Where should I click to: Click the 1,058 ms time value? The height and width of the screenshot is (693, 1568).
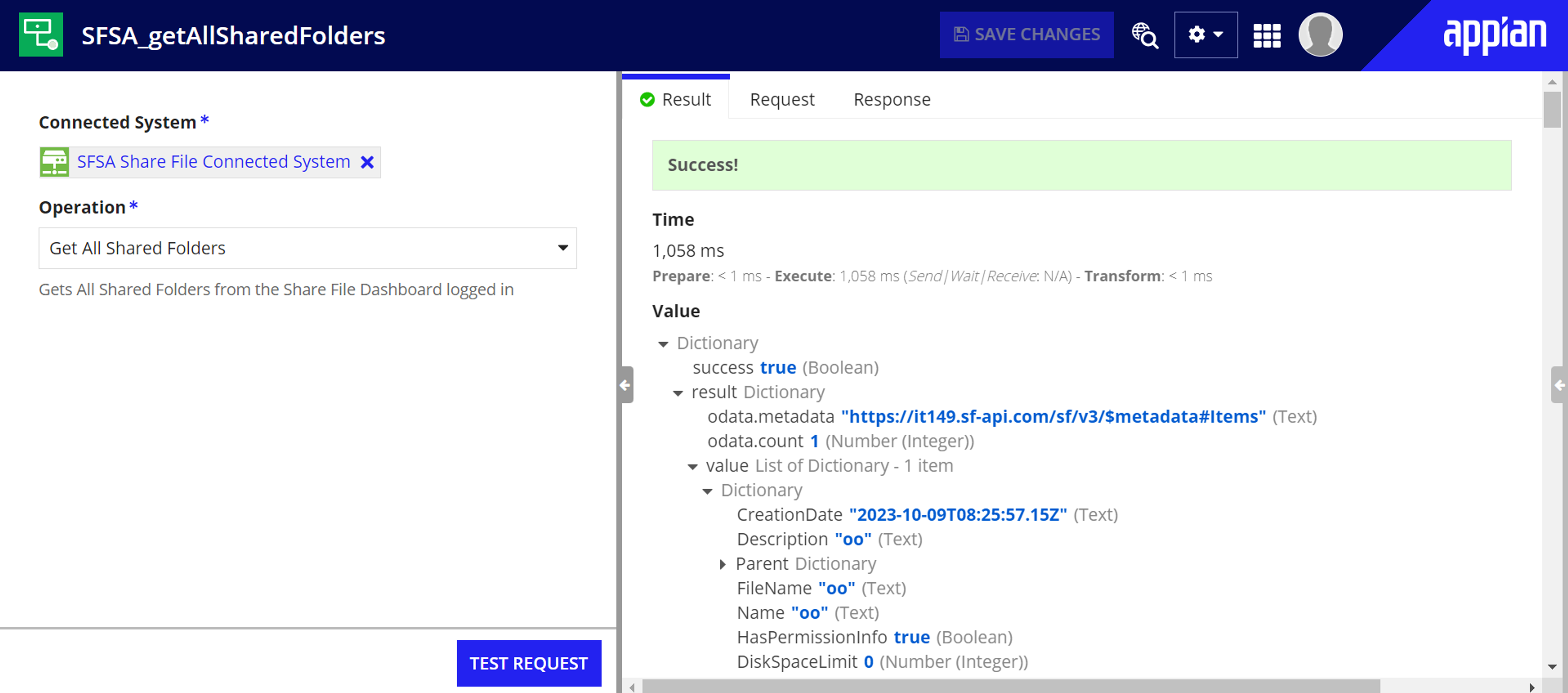tap(688, 250)
